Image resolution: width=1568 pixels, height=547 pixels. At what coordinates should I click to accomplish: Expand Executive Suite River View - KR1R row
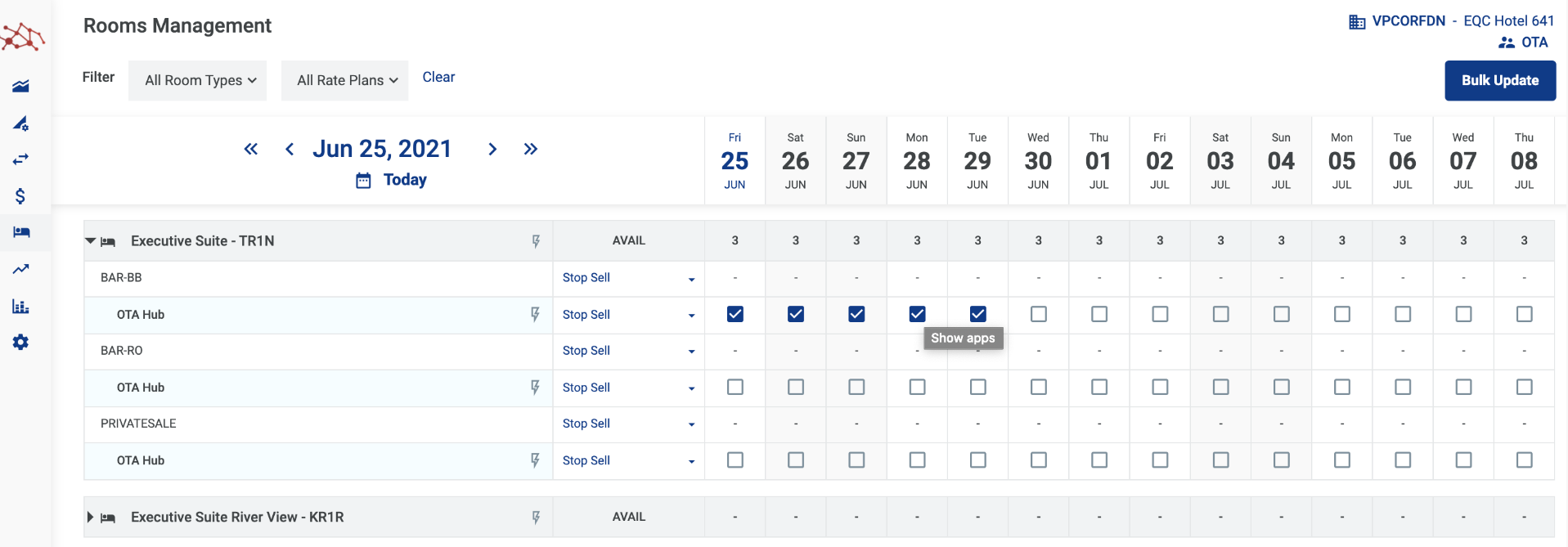90,517
